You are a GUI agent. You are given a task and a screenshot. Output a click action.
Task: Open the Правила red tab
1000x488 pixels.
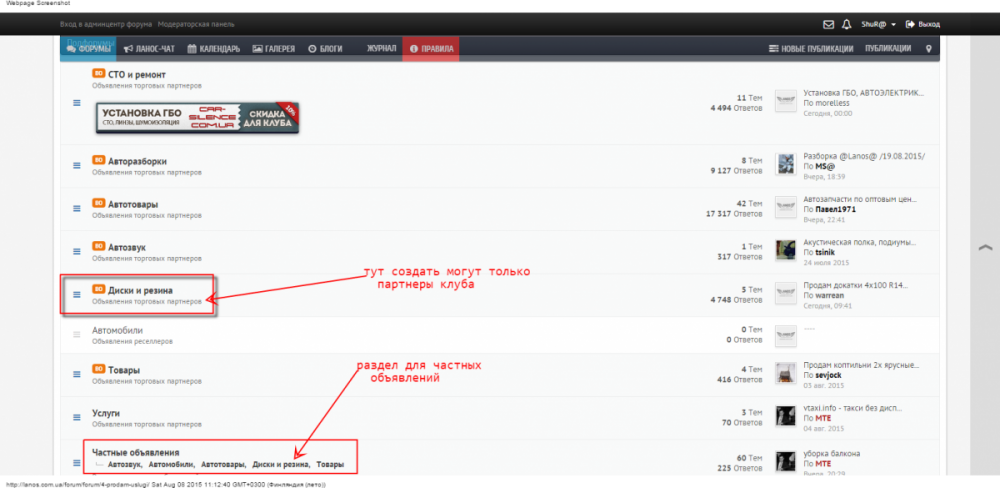pos(431,48)
